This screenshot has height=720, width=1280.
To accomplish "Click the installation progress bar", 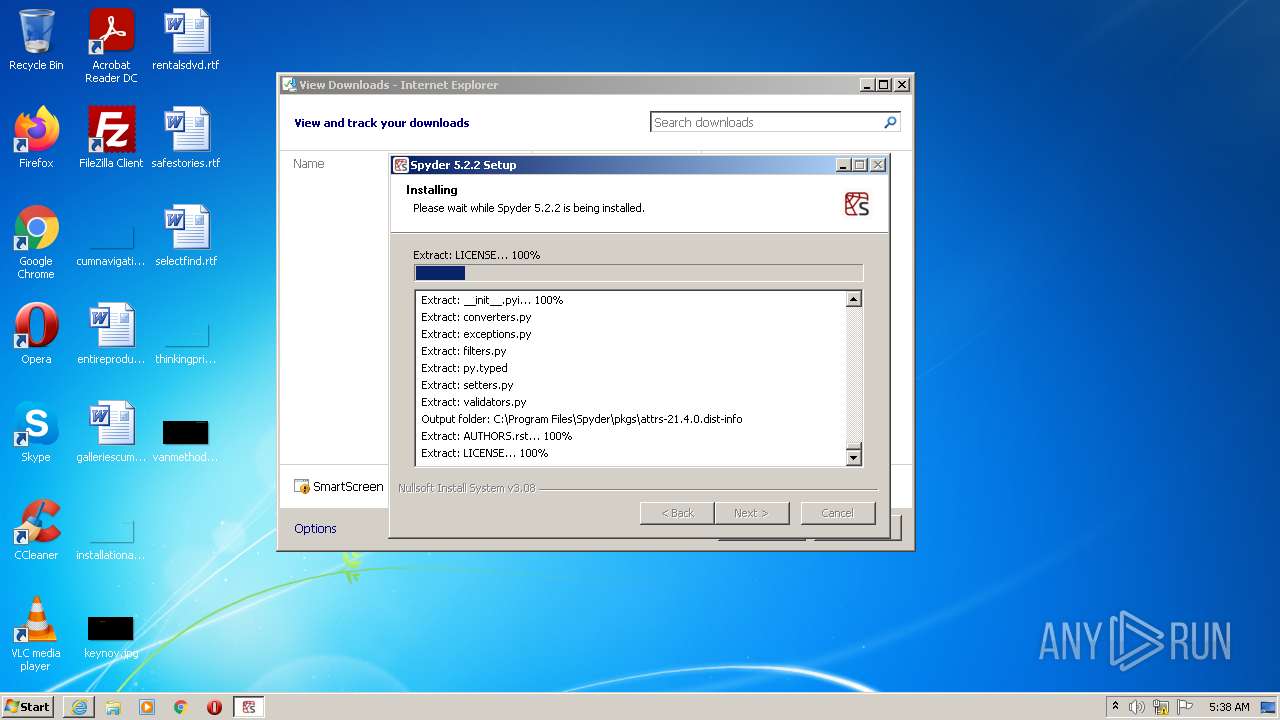I will 638,273.
